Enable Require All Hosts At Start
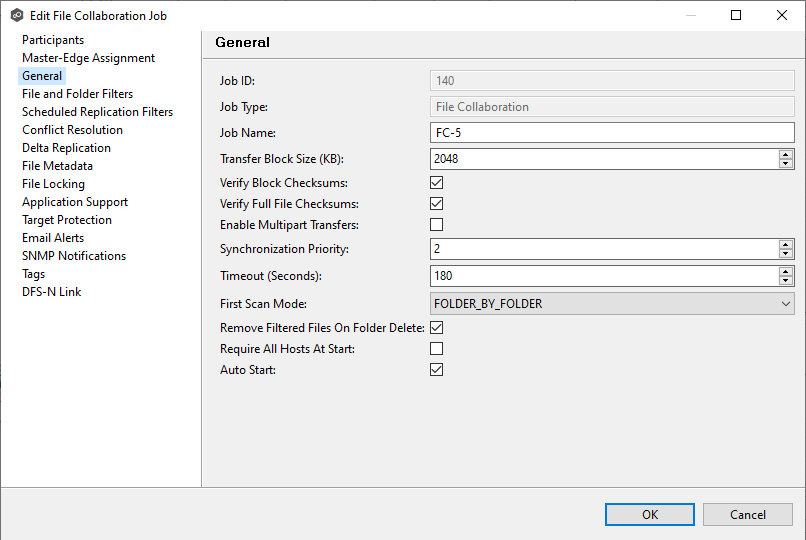 (x=436, y=349)
